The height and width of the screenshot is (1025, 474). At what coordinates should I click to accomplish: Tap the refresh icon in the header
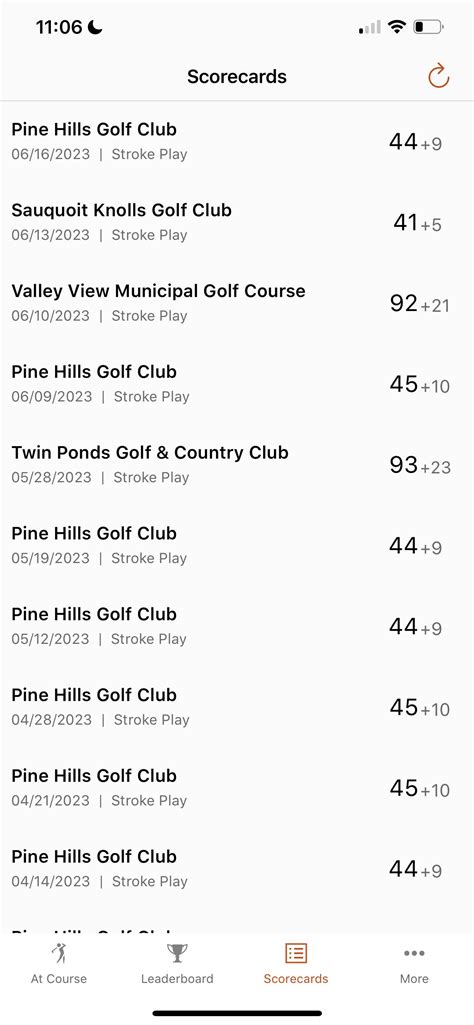pyautogui.click(x=438, y=76)
